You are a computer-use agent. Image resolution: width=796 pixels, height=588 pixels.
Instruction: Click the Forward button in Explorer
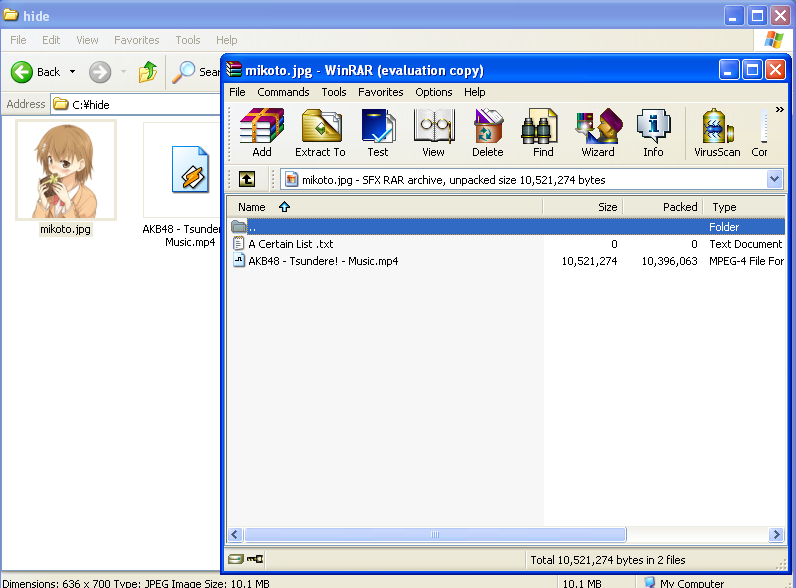[x=100, y=72]
